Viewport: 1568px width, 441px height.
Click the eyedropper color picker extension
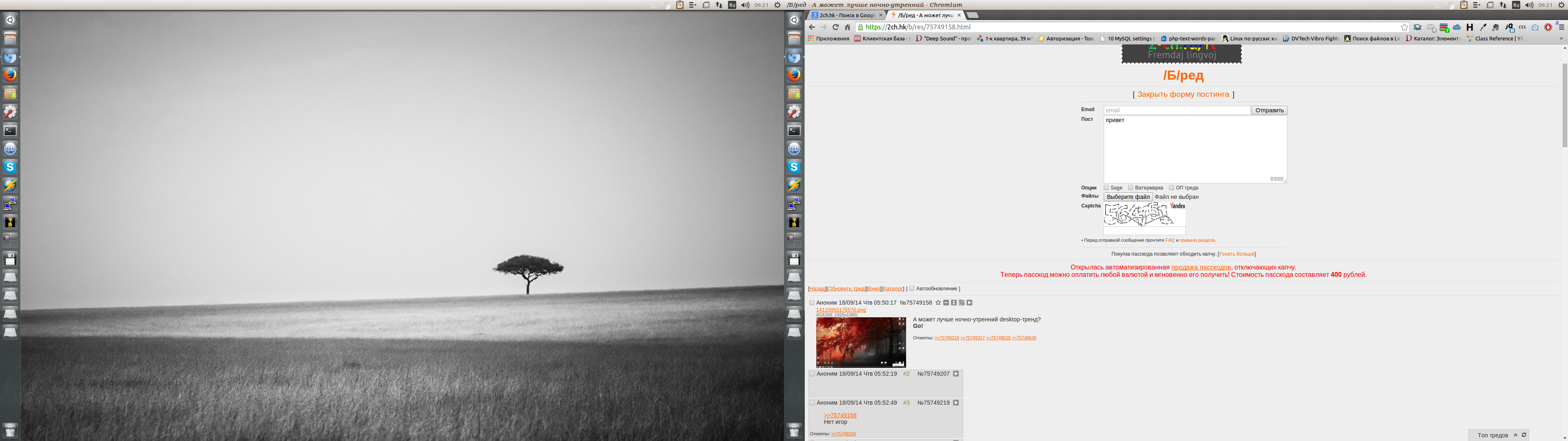coord(1483,27)
